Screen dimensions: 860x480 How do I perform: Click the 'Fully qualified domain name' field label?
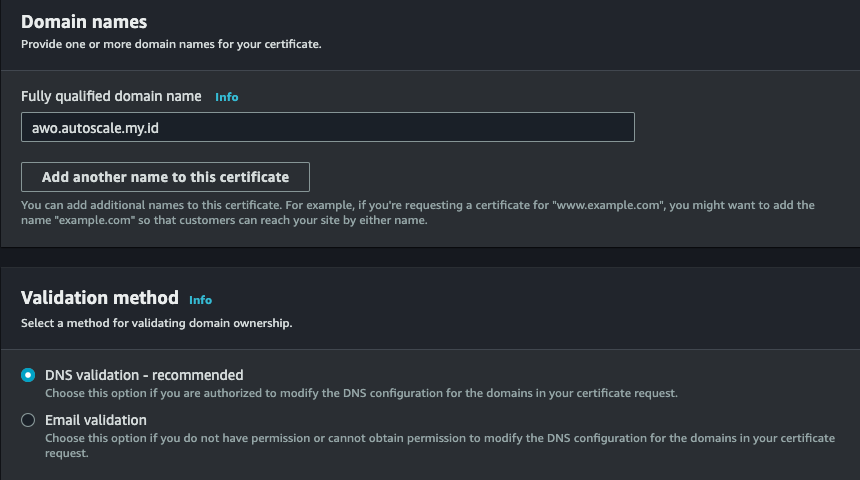click(111, 97)
